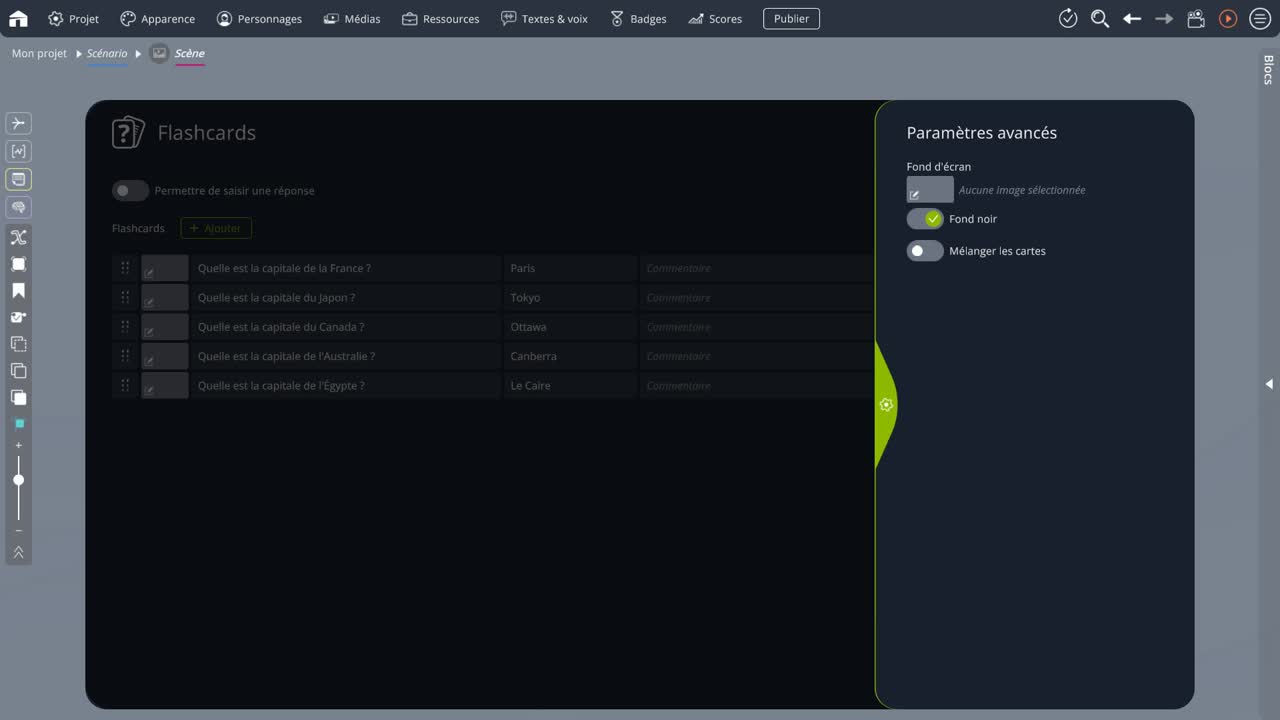Click the checkbox-flag icon in left toolbar

18,317
